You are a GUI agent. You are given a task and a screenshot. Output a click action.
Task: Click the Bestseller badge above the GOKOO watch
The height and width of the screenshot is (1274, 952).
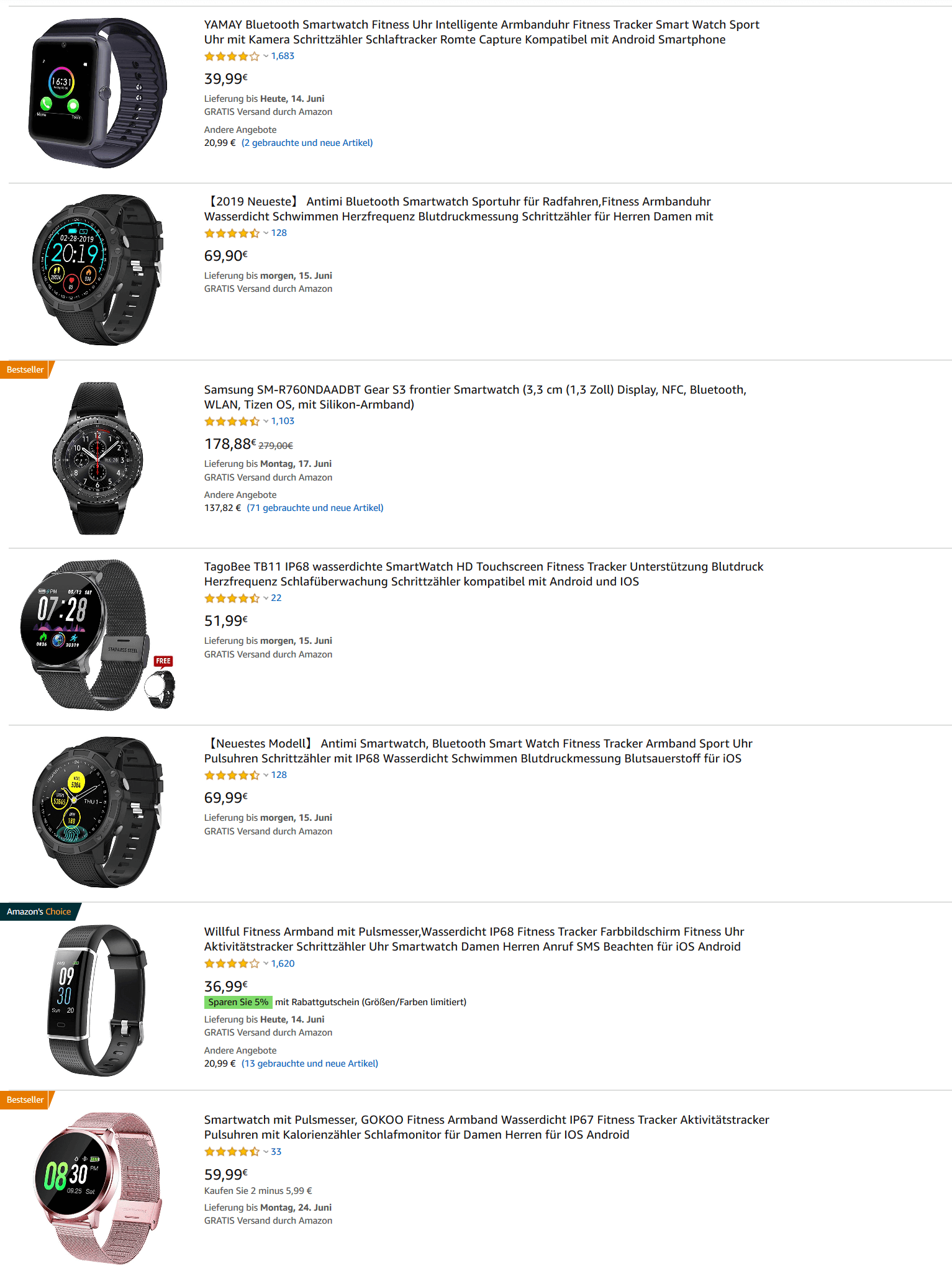[x=25, y=1100]
